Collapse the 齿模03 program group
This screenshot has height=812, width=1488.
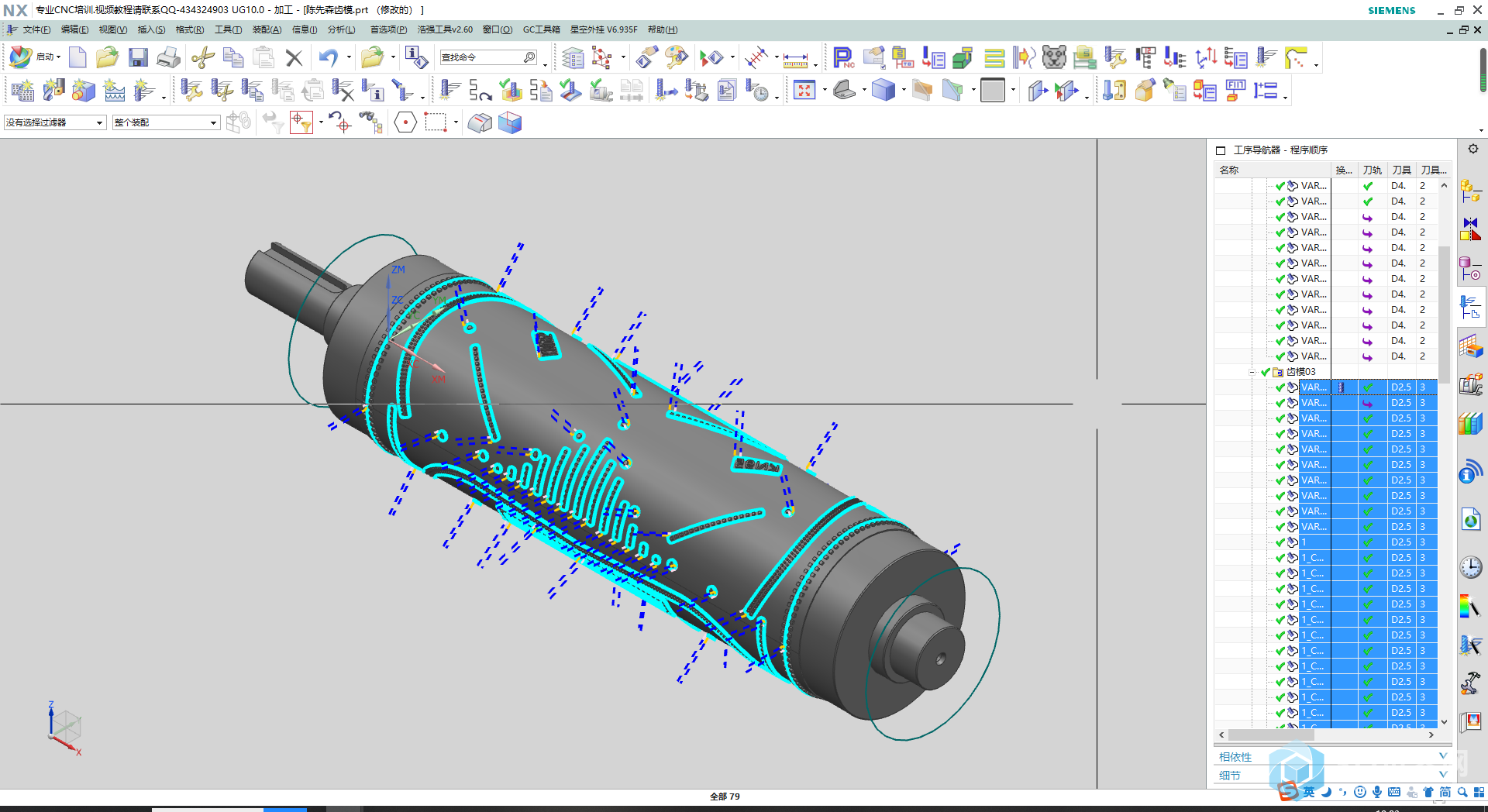pyautogui.click(x=1252, y=372)
